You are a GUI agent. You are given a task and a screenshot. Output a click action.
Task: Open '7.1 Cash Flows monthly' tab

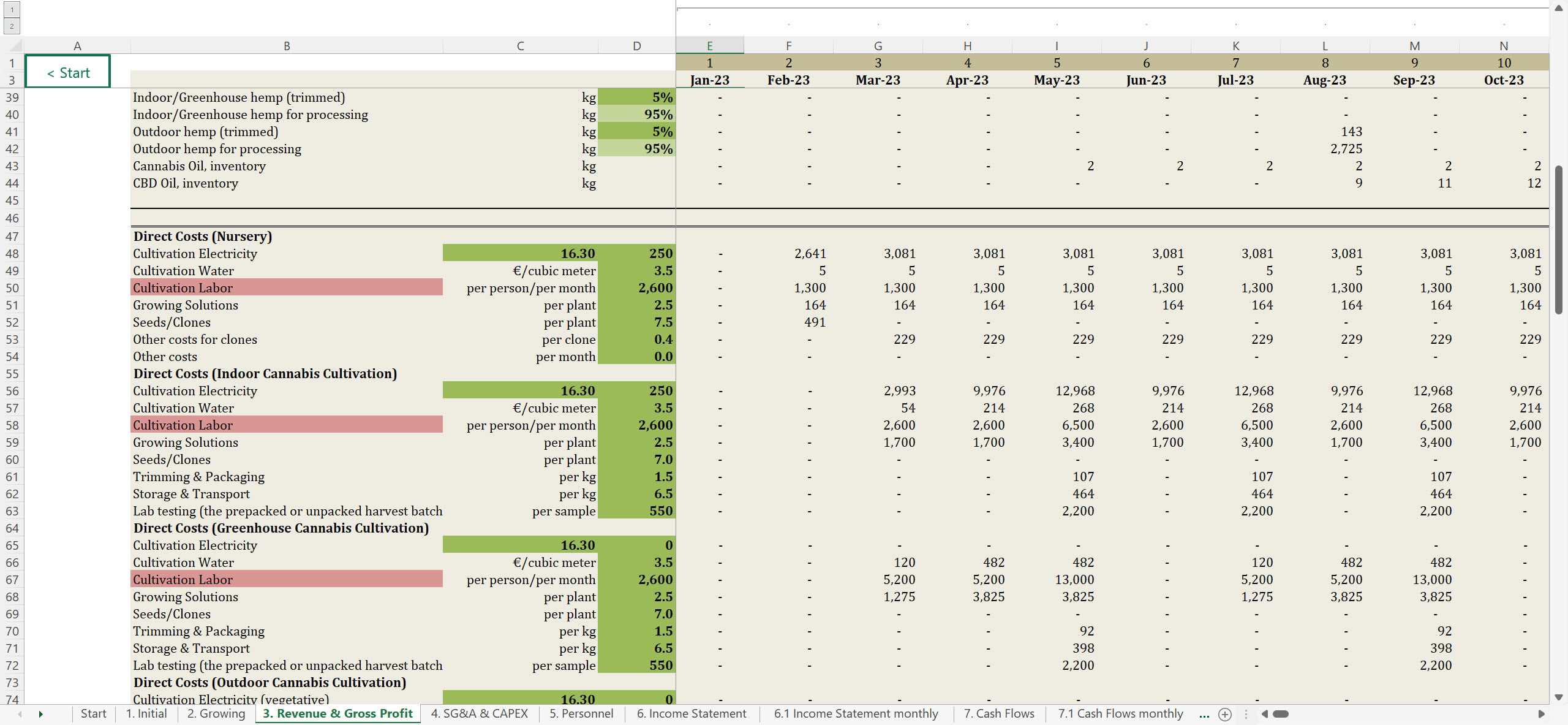pos(1120,713)
